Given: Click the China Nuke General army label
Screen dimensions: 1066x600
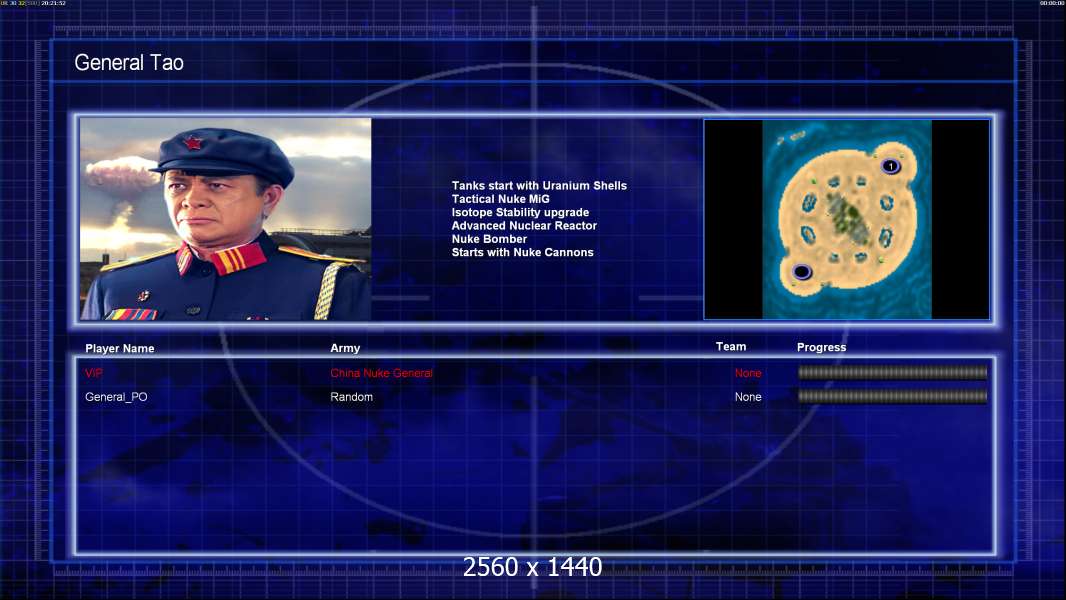Looking at the screenshot, I should pos(381,373).
